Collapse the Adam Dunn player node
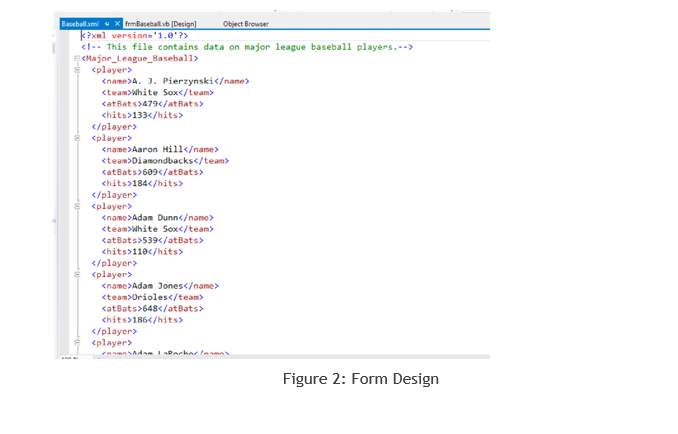This screenshot has height=434, width=678. click(x=77, y=206)
